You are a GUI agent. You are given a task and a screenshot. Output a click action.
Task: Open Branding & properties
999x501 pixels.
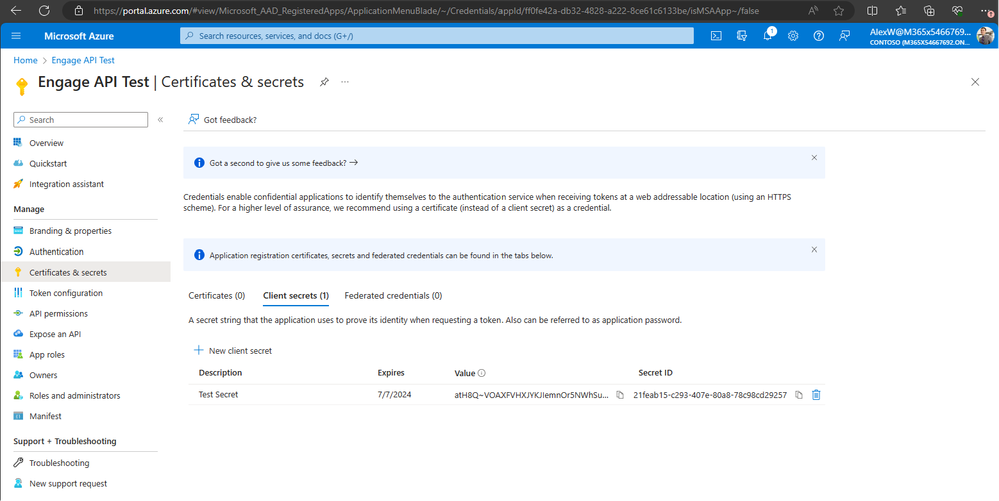(x=70, y=231)
